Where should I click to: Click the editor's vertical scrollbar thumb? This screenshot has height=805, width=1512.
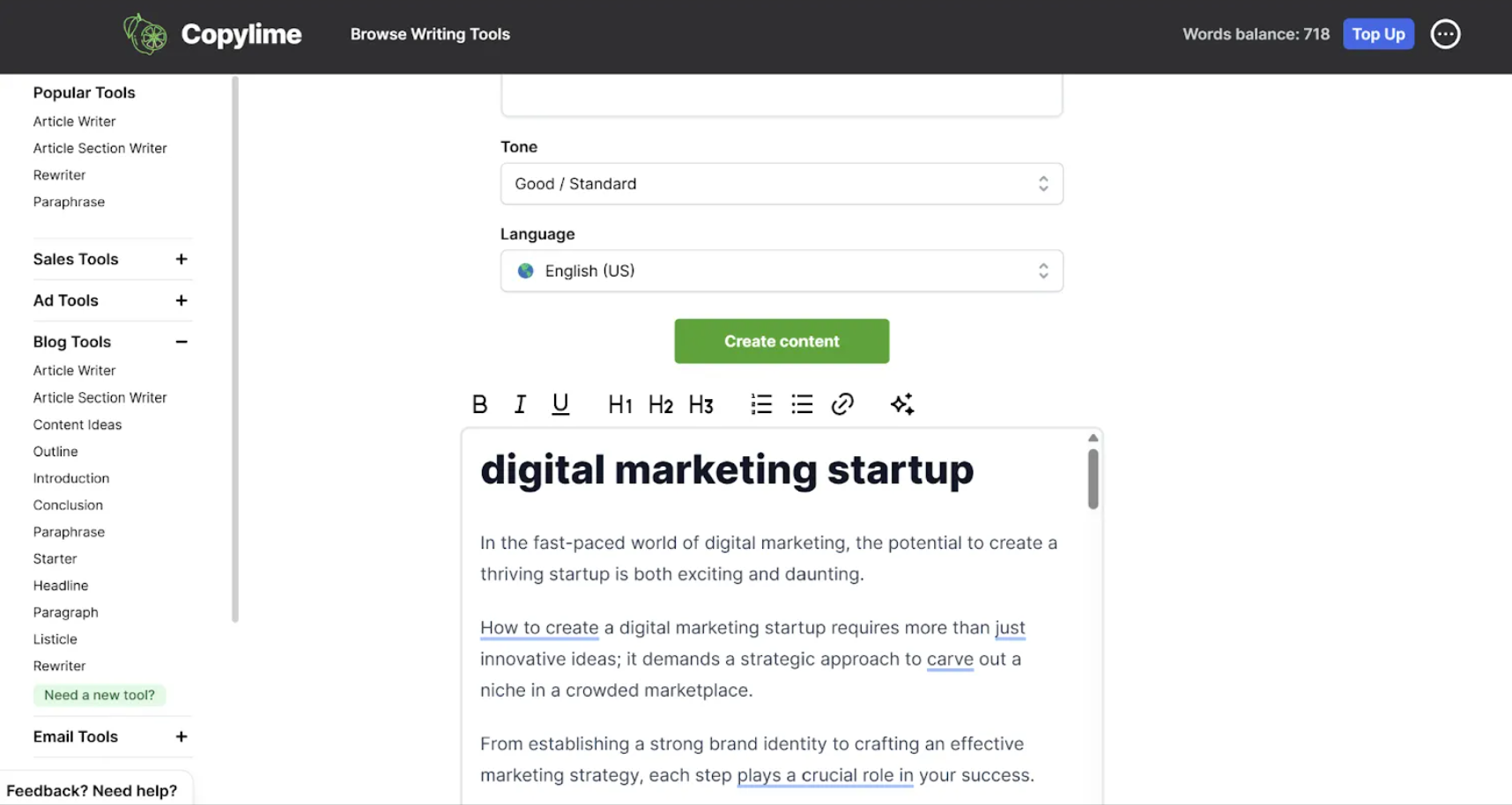pyautogui.click(x=1093, y=479)
